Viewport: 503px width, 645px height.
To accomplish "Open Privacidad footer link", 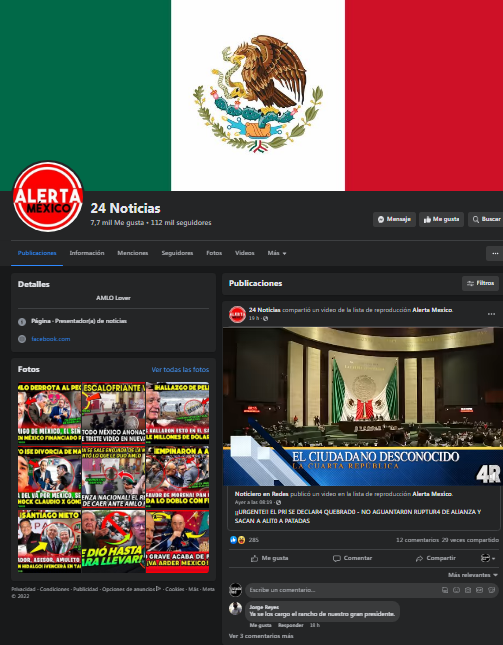I will (x=23, y=589).
